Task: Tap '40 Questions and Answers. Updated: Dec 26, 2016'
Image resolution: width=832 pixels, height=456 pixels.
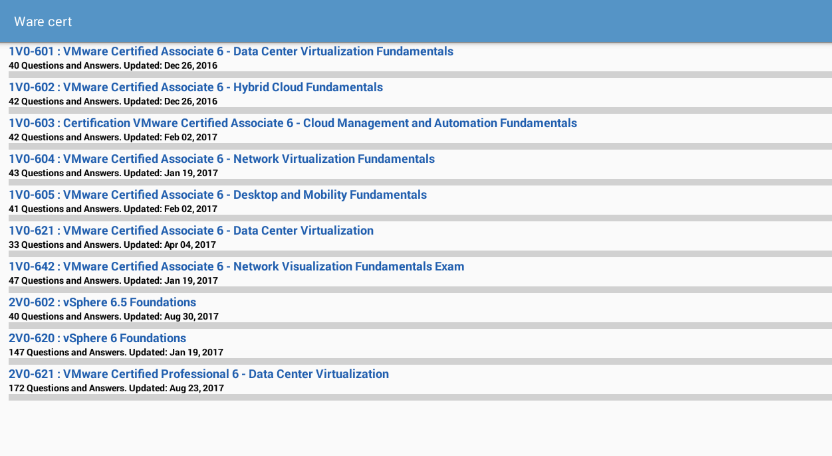Action: tap(113, 66)
